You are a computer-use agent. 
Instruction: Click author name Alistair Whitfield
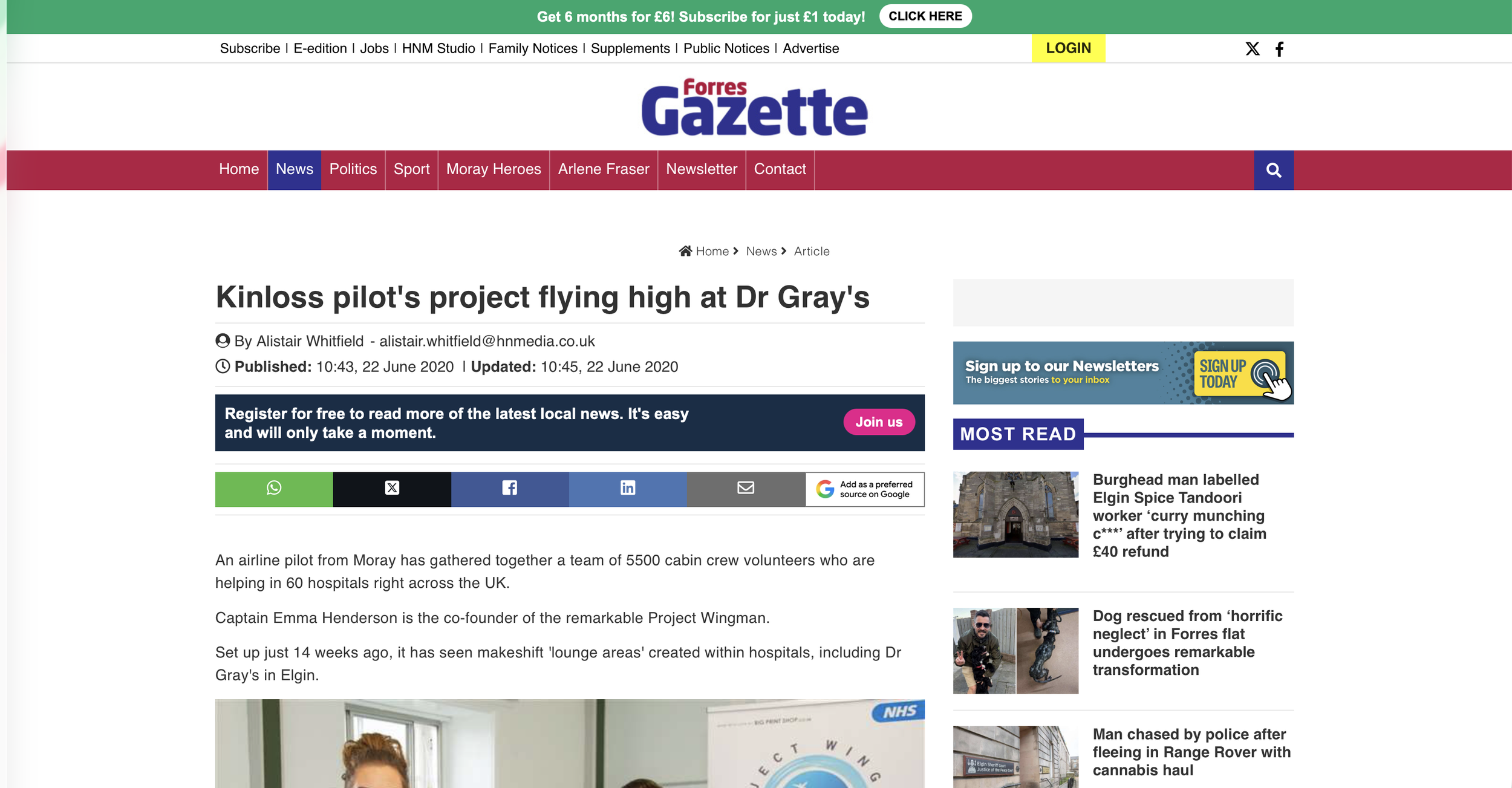coord(310,341)
